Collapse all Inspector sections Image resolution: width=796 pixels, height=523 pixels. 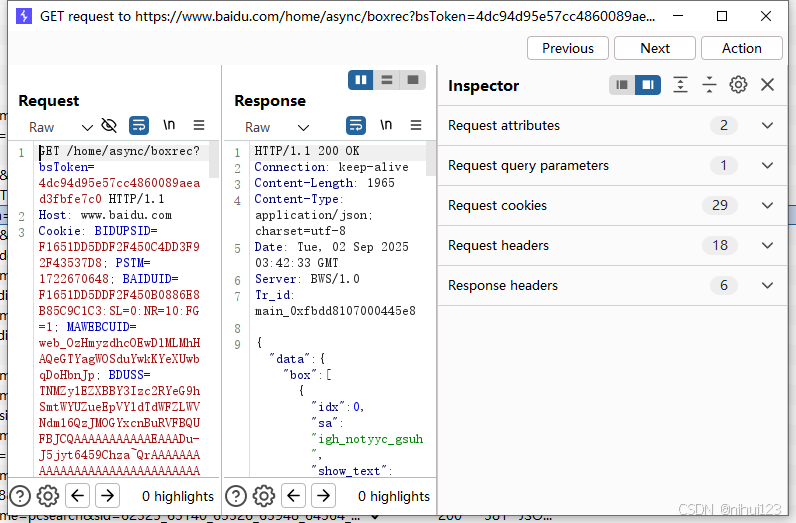click(709, 85)
